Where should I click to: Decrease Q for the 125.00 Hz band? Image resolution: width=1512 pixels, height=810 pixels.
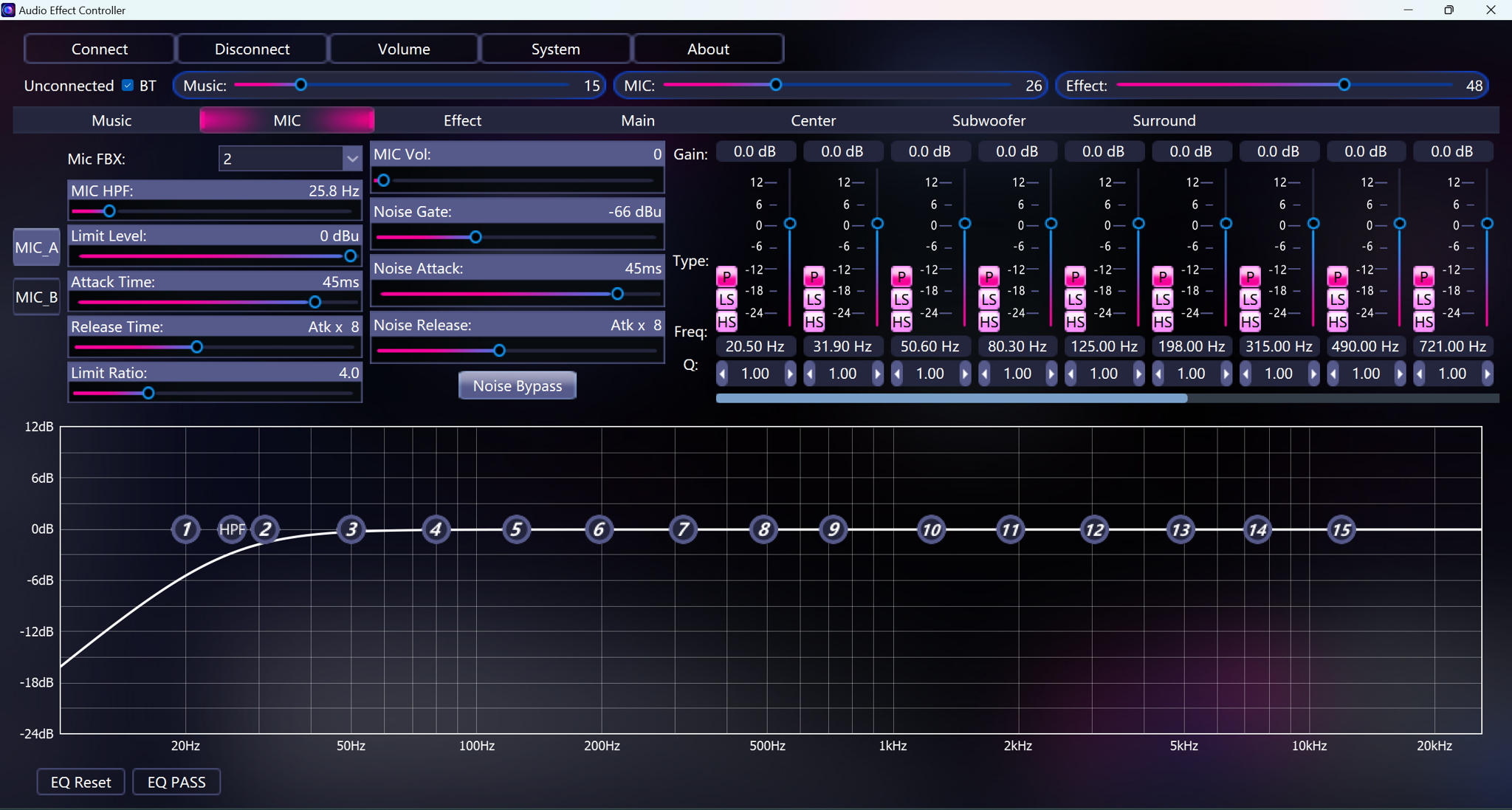point(1071,374)
